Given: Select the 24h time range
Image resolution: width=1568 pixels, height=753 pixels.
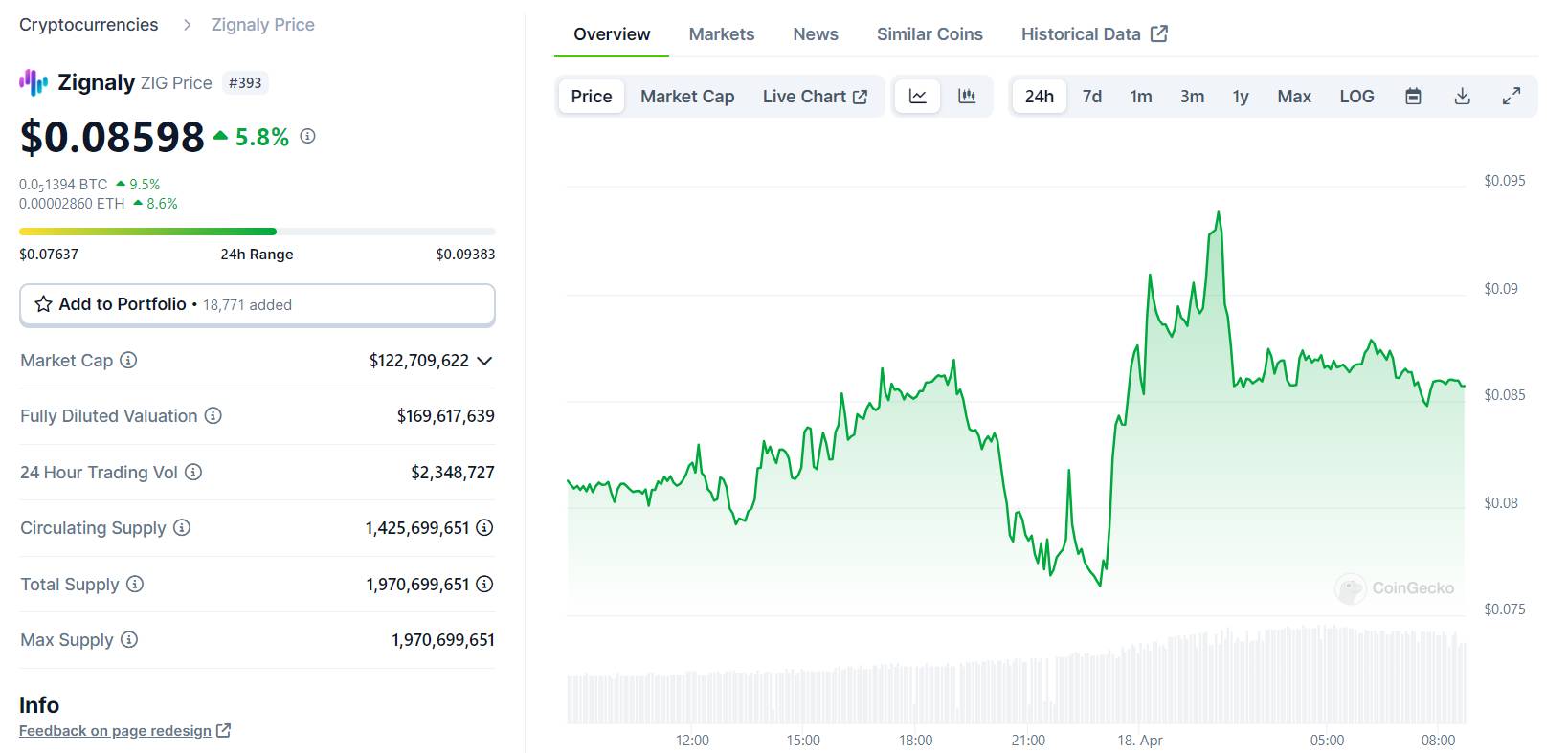Looking at the screenshot, I should [1040, 96].
